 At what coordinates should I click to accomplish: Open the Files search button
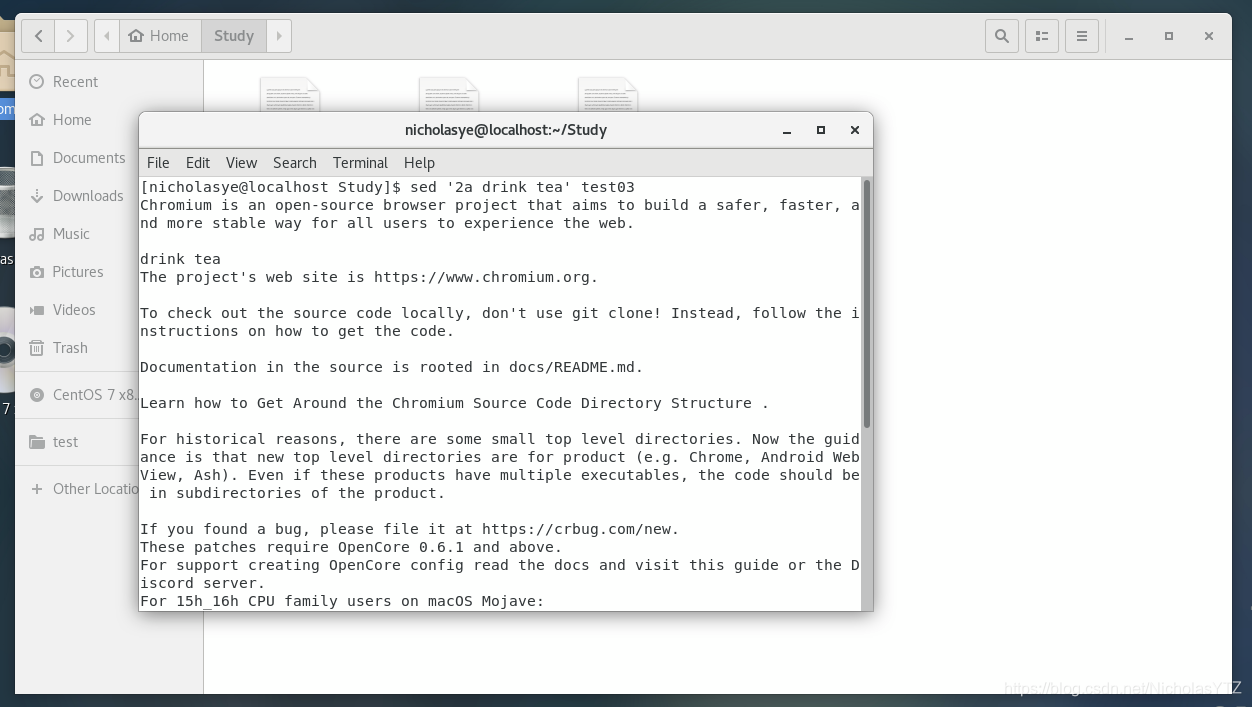[1001, 36]
